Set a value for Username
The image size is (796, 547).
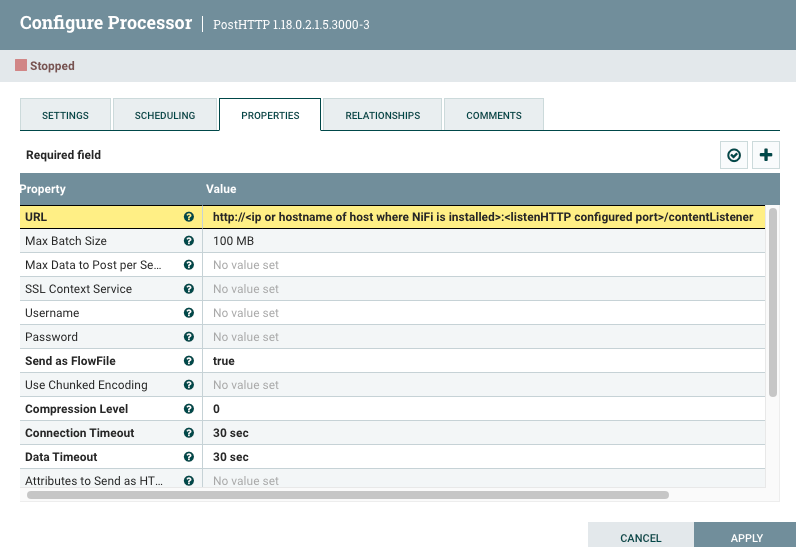click(484, 313)
